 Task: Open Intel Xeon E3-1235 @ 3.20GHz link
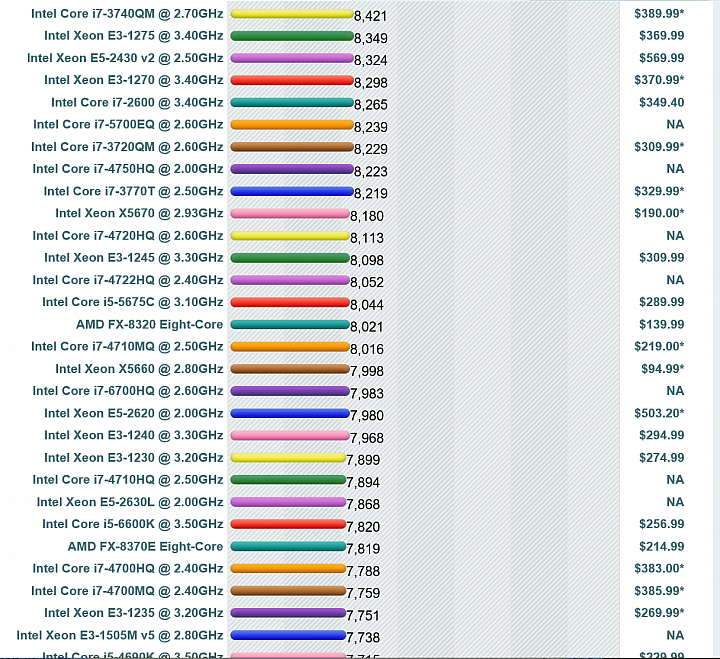click(x=134, y=613)
